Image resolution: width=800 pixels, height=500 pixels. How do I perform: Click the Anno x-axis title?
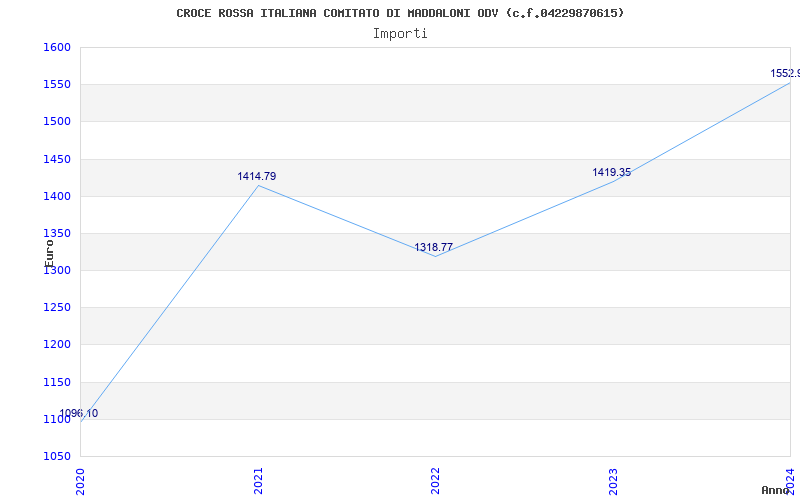776,490
